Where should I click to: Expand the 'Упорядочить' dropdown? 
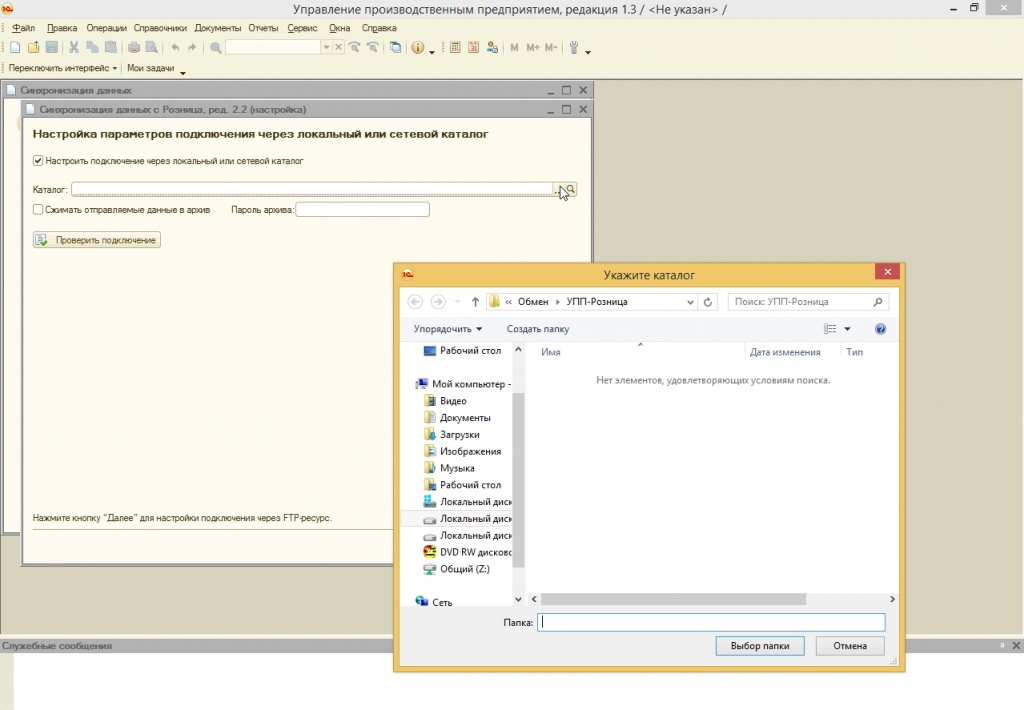tap(447, 328)
